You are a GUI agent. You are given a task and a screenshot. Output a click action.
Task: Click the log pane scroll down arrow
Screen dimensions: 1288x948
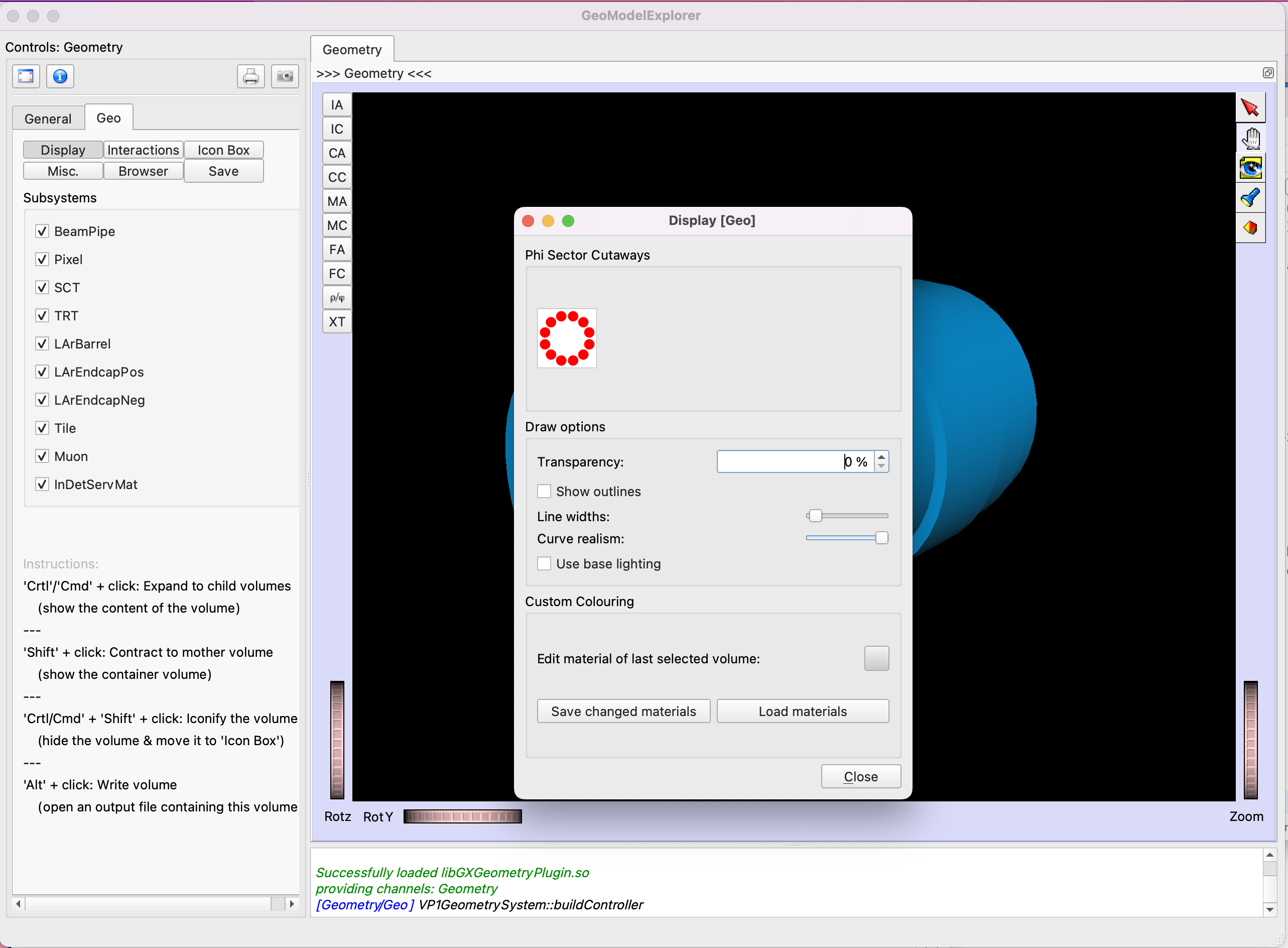(1269, 909)
